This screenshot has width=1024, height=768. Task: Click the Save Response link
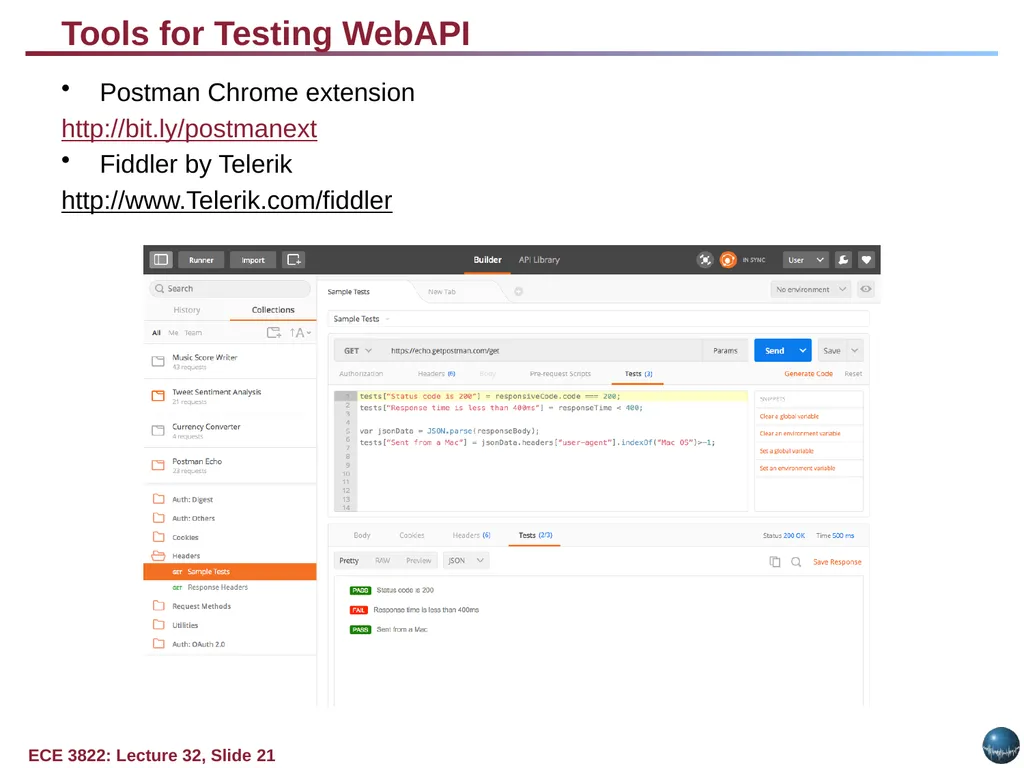click(837, 562)
